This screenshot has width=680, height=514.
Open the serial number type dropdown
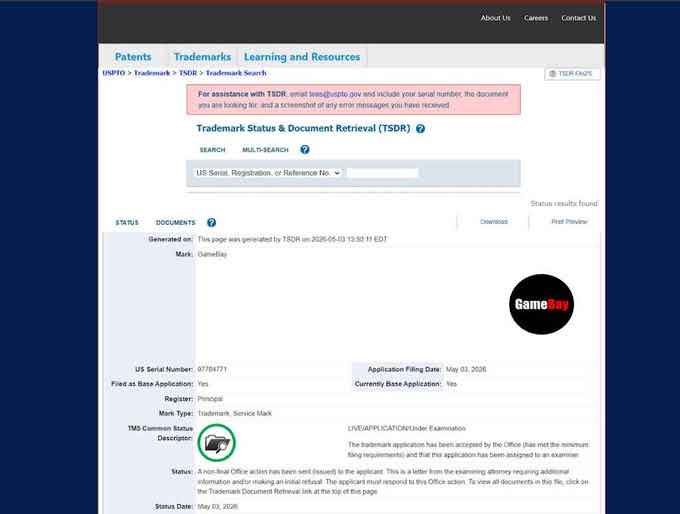[268, 173]
